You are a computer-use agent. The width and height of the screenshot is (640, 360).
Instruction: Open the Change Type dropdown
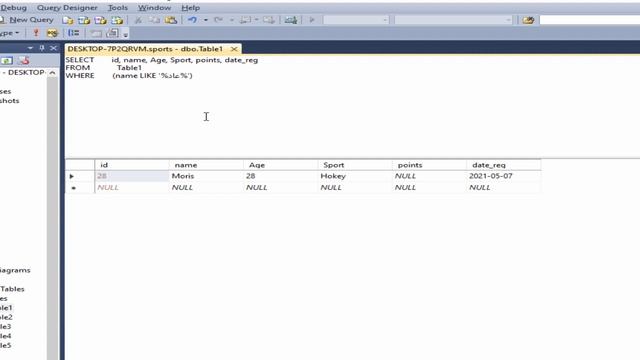(x=9, y=33)
